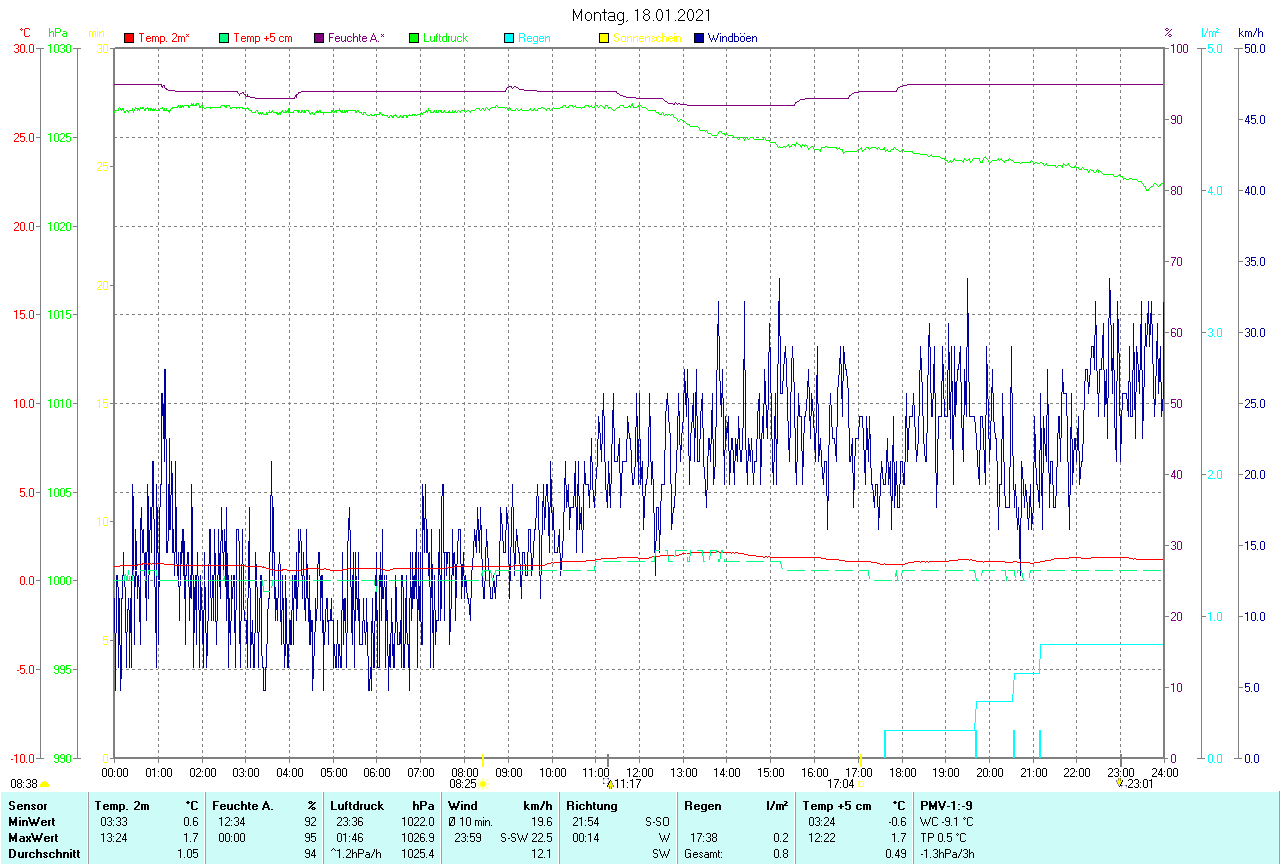Select the 'Luftdruck' legend label
The height and width of the screenshot is (864, 1280).
click(445, 38)
